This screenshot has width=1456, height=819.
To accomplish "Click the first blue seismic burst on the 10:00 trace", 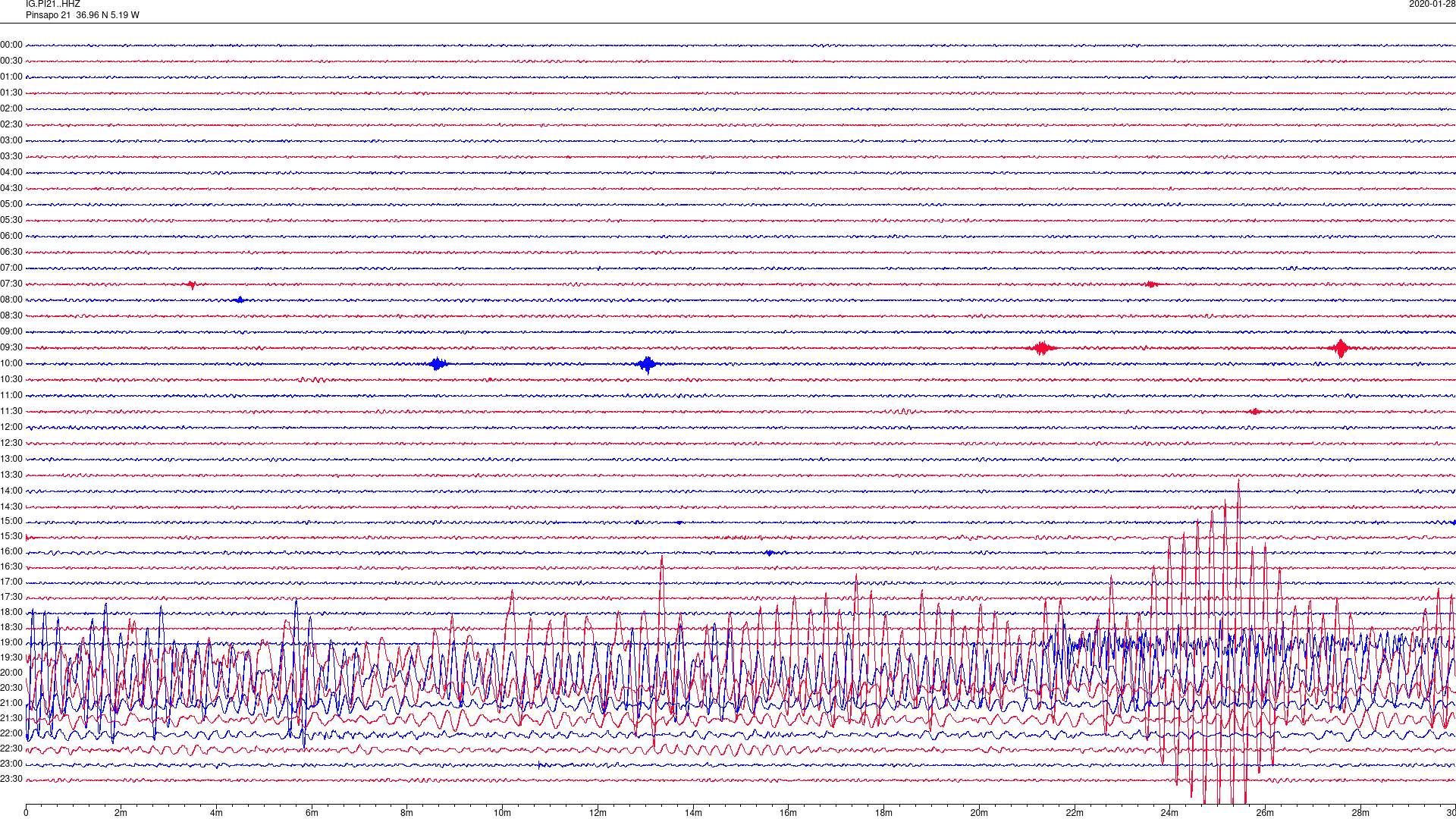I will [438, 364].
